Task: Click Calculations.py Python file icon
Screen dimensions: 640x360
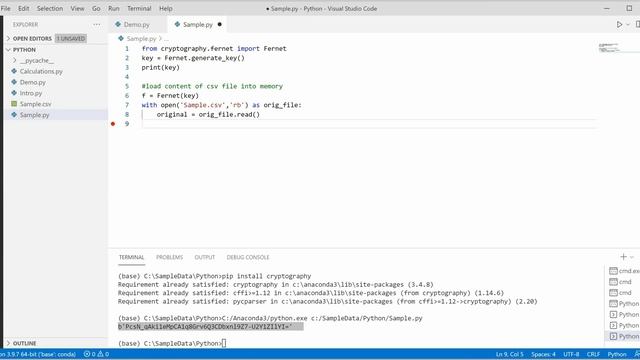Action: click(14, 71)
